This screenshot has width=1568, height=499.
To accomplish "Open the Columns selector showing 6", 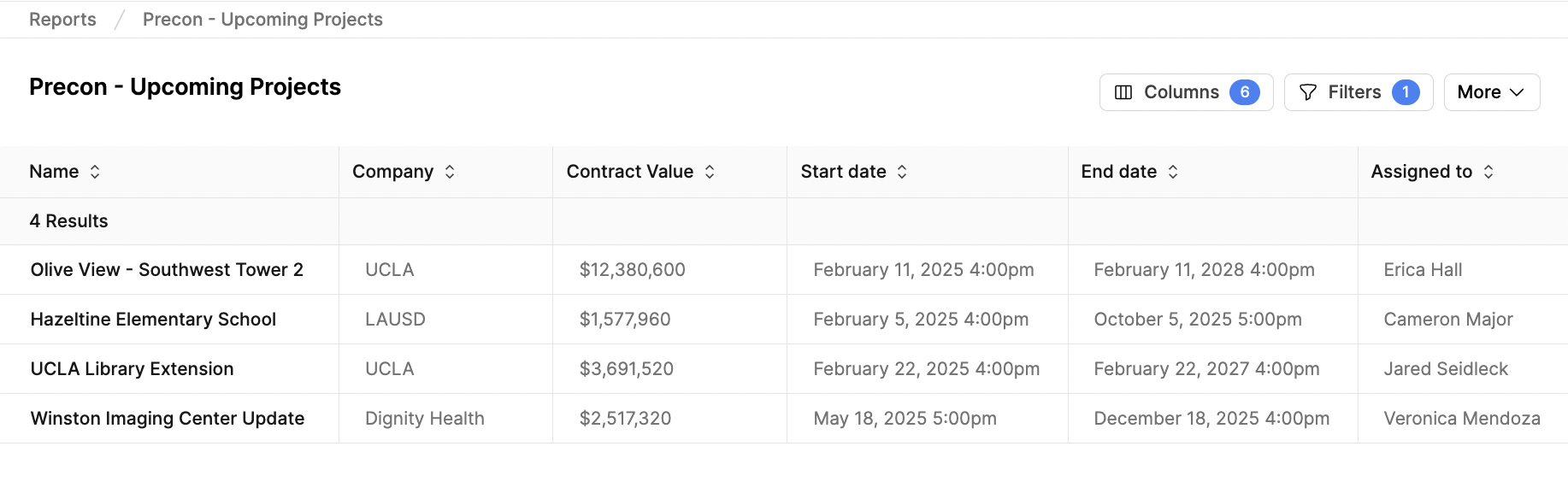I will click(x=1186, y=92).
